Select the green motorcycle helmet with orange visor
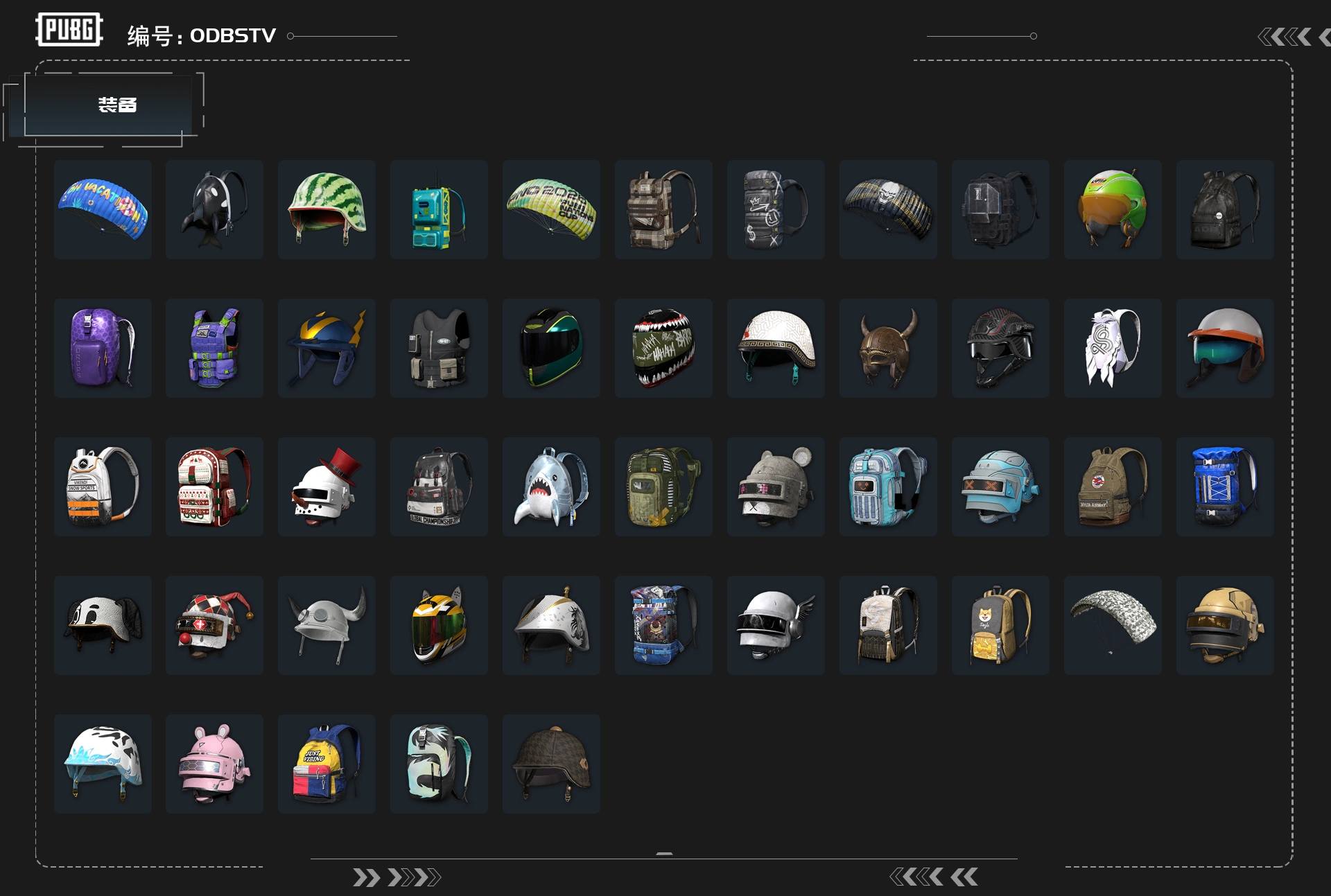Image resolution: width=1331 pixels, height=896 pixels. tap(1113, 209)
